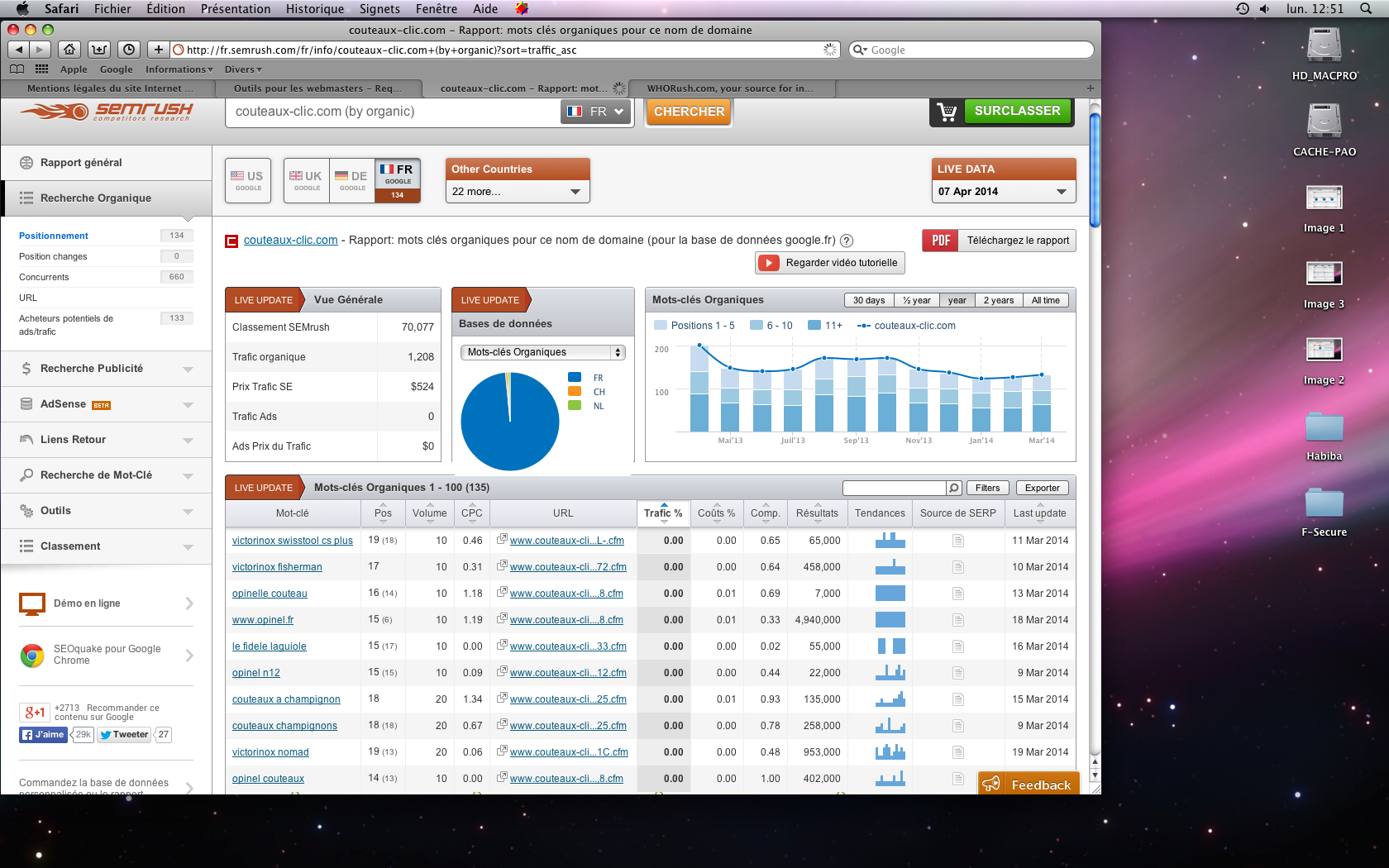Screen dimensions: 1389x868
Task: Click the shopping cart icon beside Surclasser
Action: click(x=947, y=112)
